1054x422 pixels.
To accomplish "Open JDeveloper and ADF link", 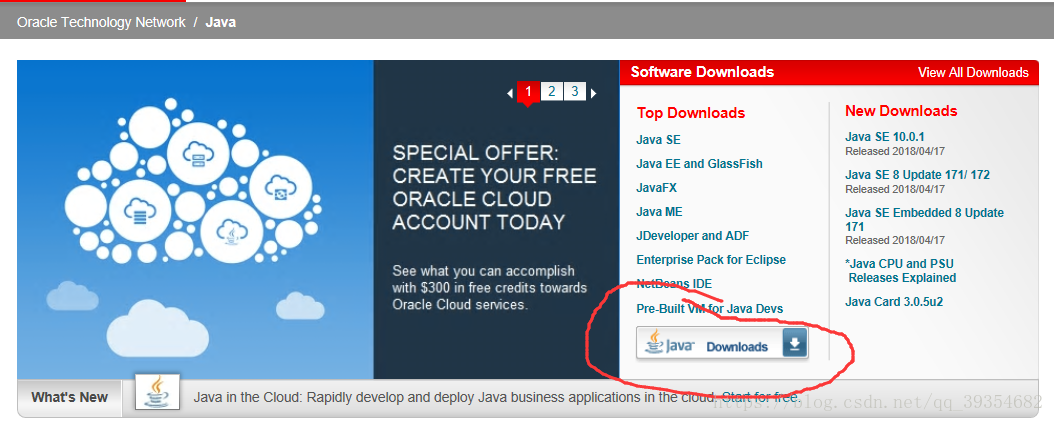I will tap(692, 236).
